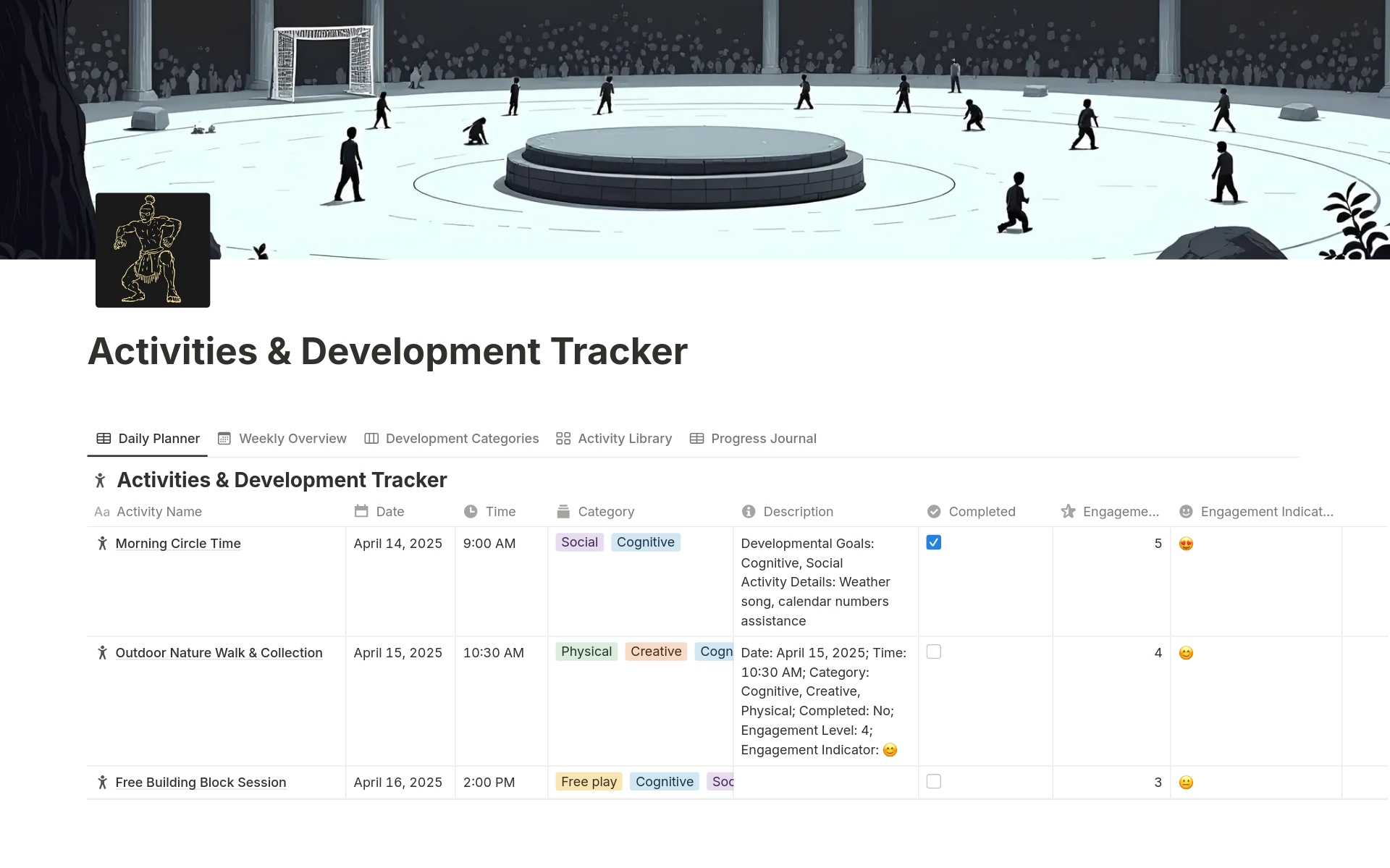Click the Daily Planner table icon
Image resolution: width=1390 pixels, height=868 pixels.
coord(104,439)
